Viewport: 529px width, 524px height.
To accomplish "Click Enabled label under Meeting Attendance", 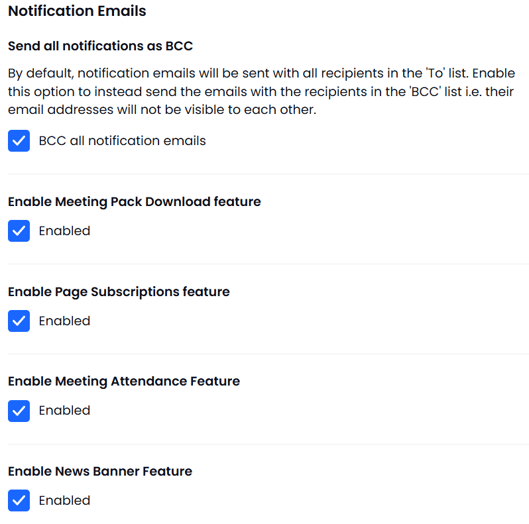I will [64, 411].
